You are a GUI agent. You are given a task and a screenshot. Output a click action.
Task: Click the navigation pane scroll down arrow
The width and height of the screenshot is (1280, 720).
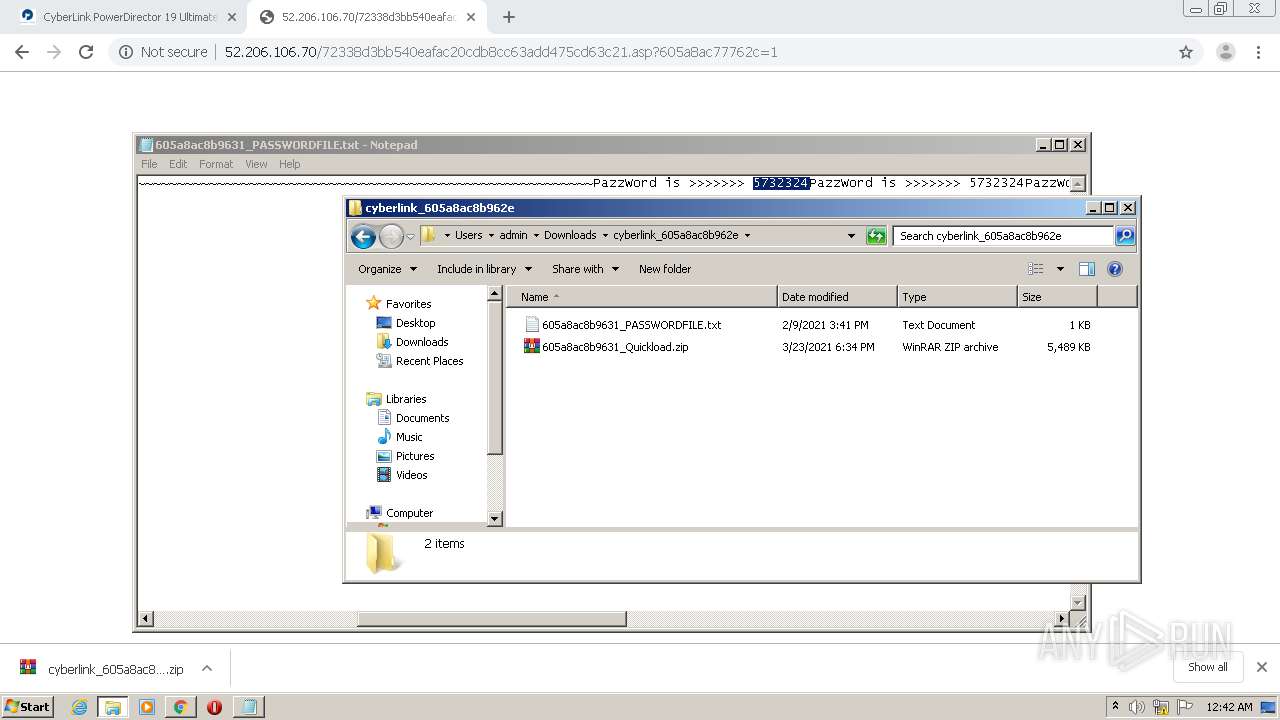(494, 518)
